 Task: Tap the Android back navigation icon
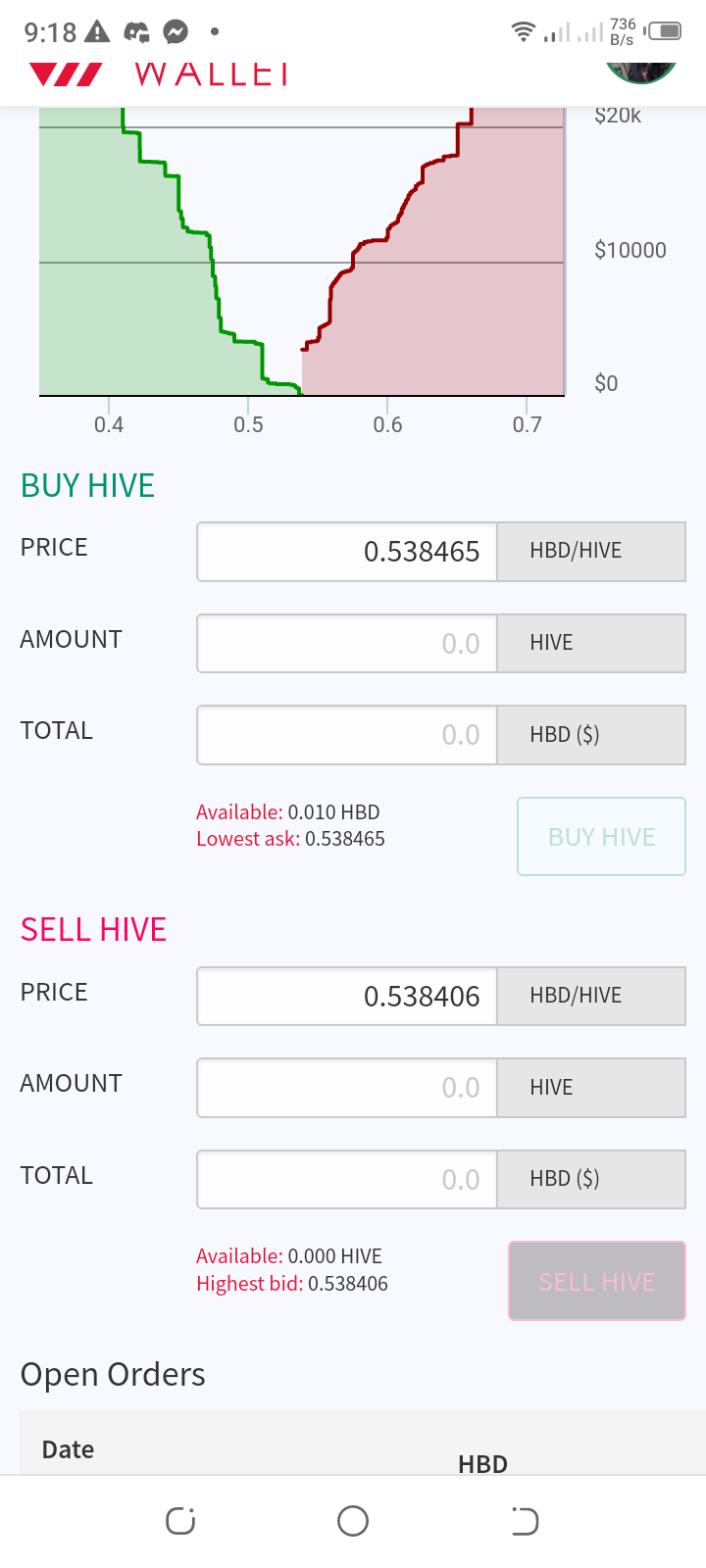[525, 1521]
